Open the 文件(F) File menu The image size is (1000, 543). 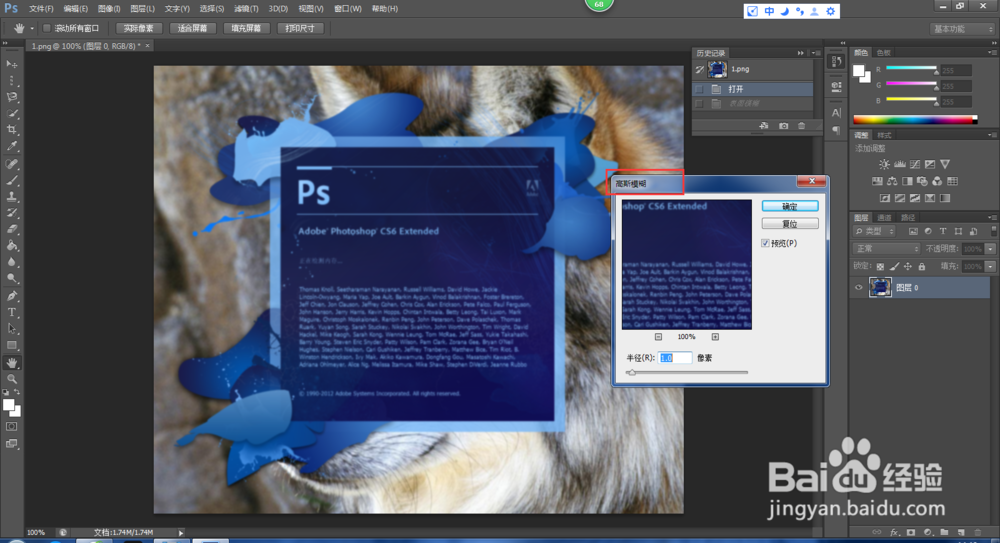tap(41, 9)
